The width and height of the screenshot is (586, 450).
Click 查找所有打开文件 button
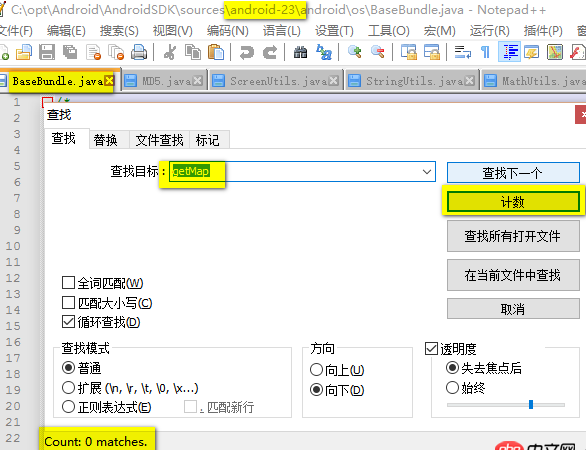coord(513,236)
